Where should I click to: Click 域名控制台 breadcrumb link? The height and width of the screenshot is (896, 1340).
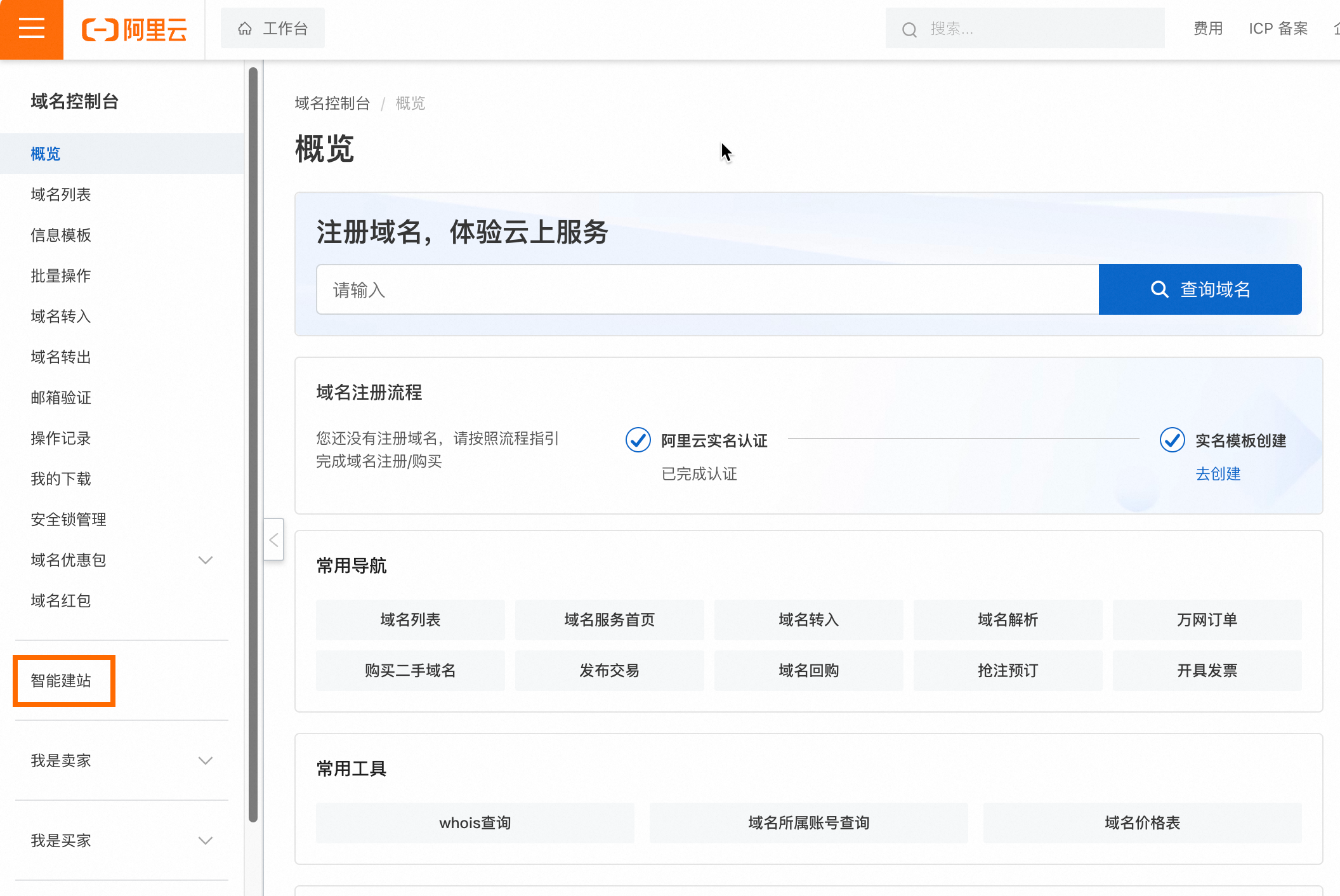tap(332, 103)
